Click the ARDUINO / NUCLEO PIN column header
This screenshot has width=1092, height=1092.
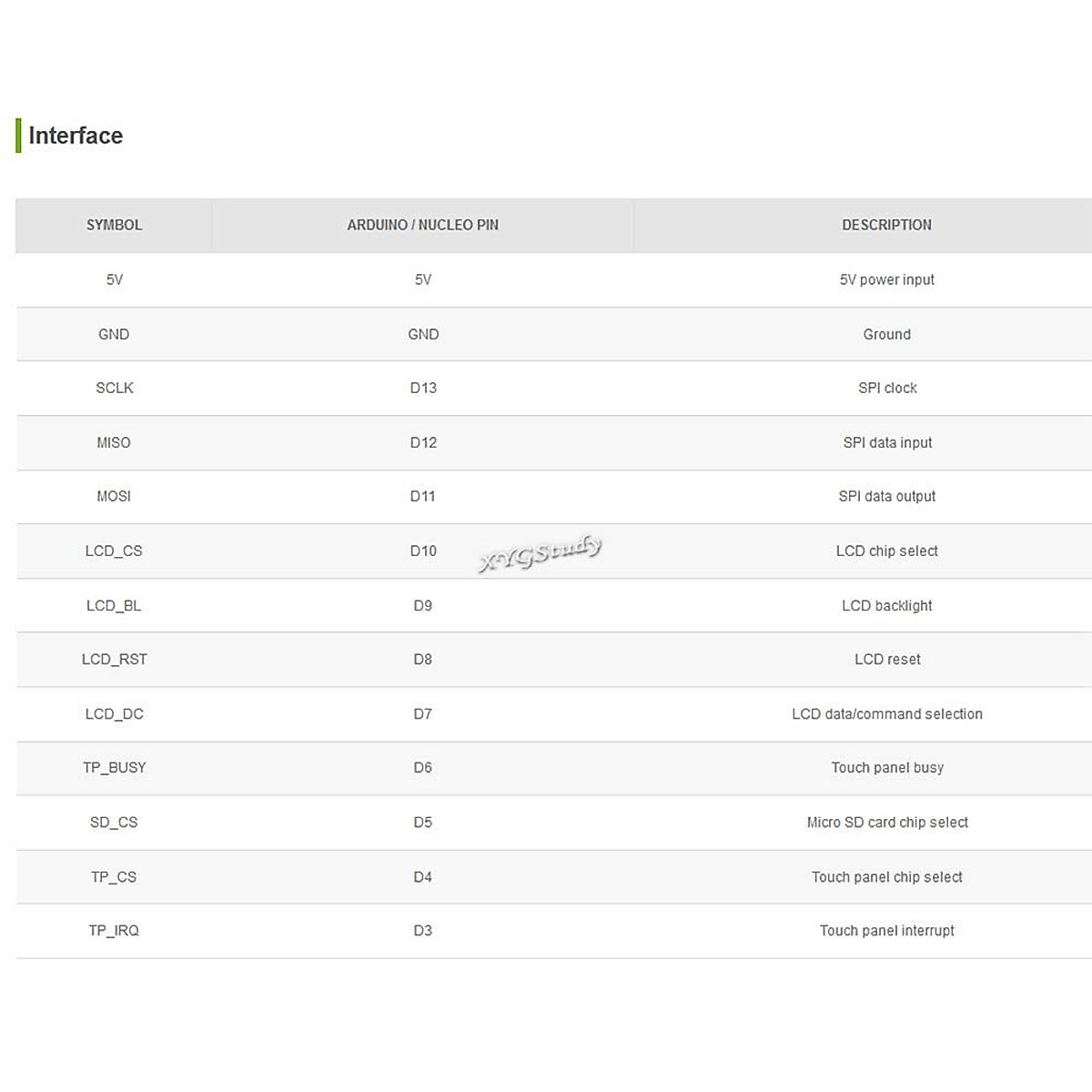click(422, 225)
